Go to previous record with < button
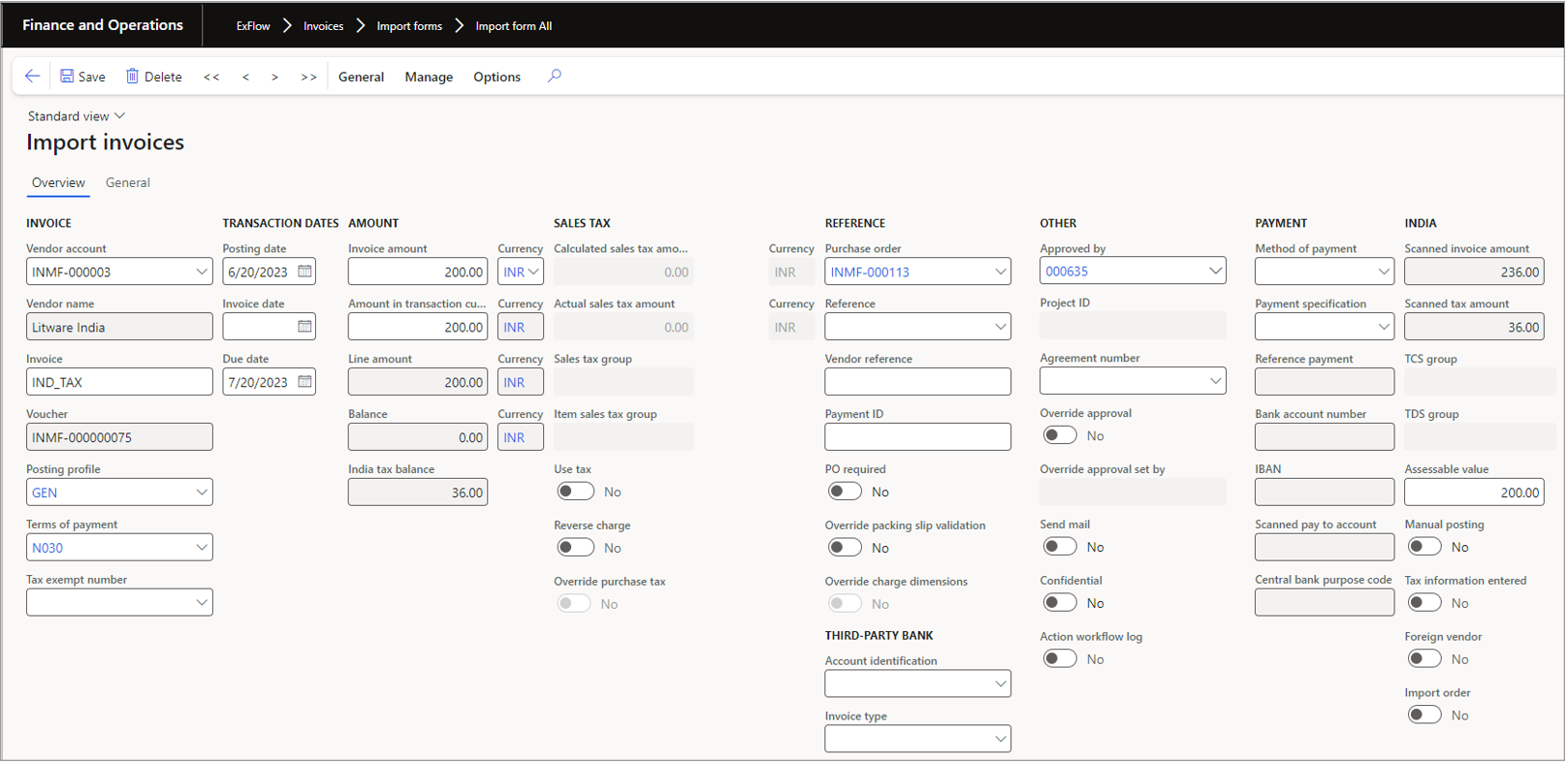Screen dimensions: 1568x764 pos(245,78)
